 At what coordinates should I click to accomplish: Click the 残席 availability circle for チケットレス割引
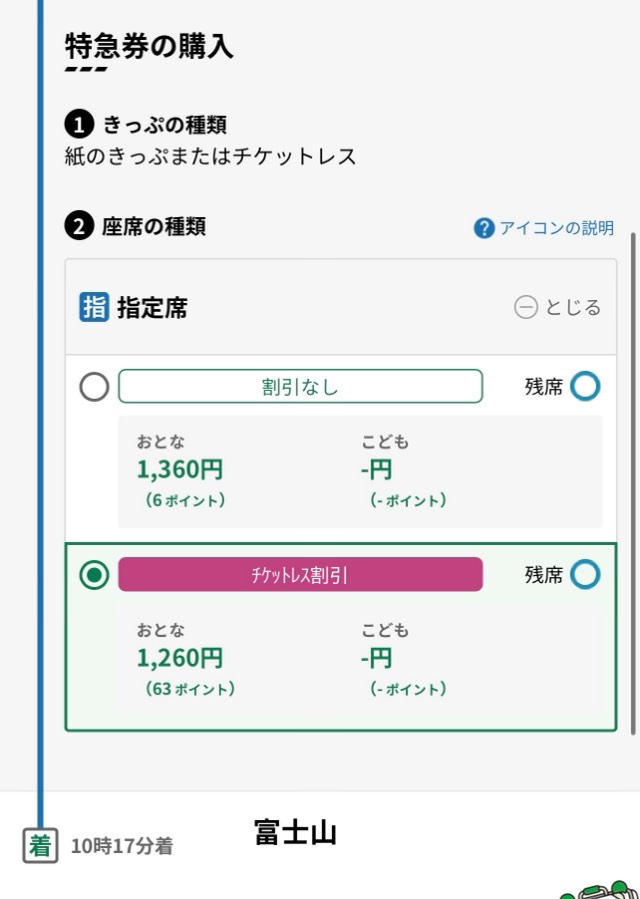pos(585,574)
